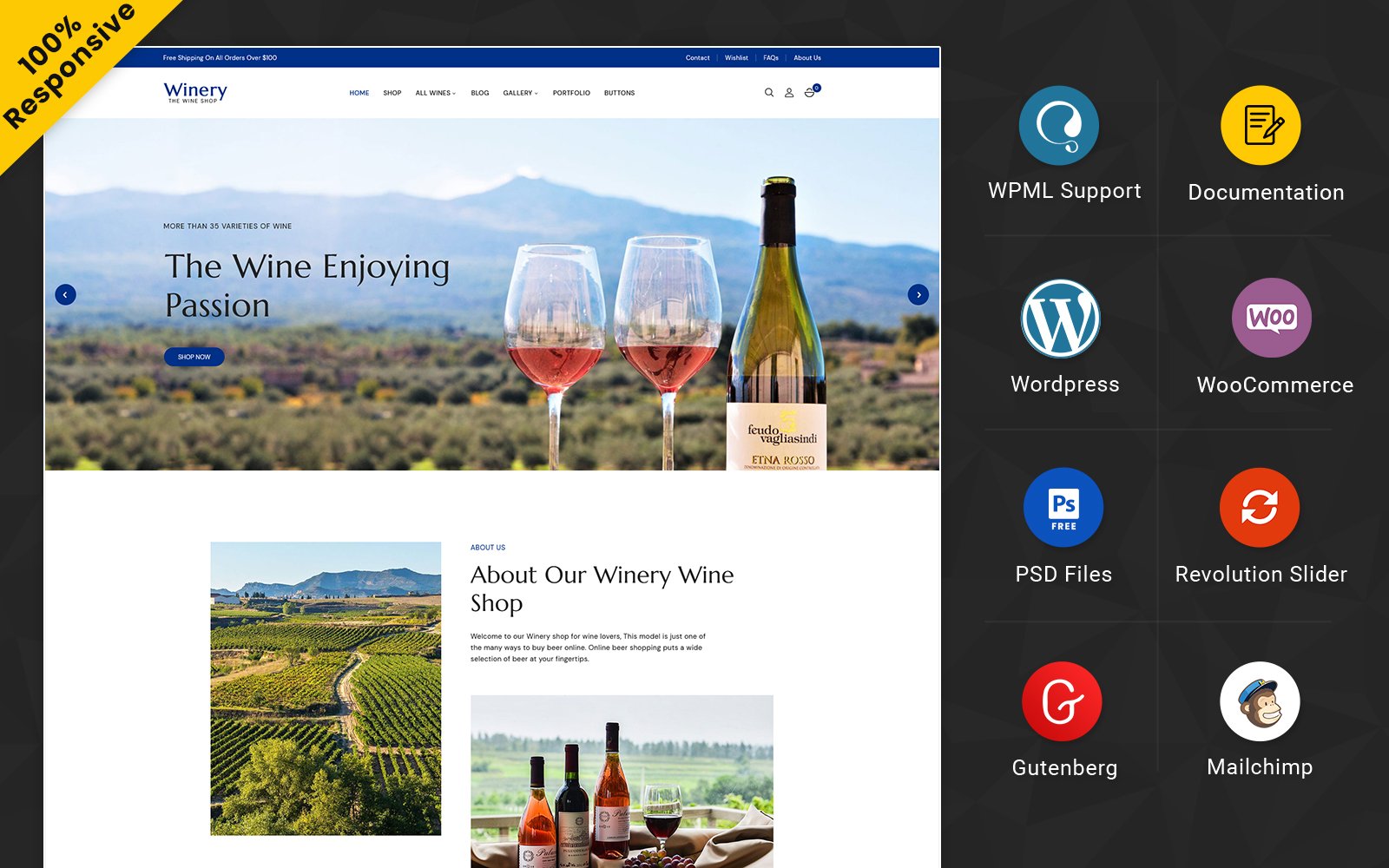Viewport: 1389px width, 868px height.
Task: Expand the GALLERY dropdown
Action: 520,93
